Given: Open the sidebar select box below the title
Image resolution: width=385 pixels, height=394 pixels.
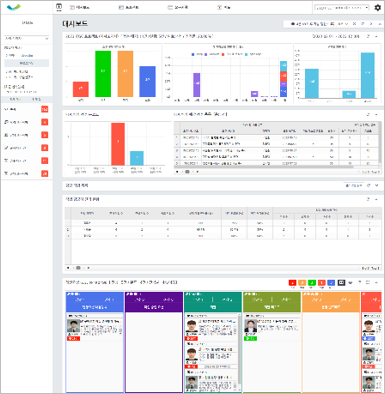Looking at the screenshot, I should pyautogui.click(x=27, y=38).
